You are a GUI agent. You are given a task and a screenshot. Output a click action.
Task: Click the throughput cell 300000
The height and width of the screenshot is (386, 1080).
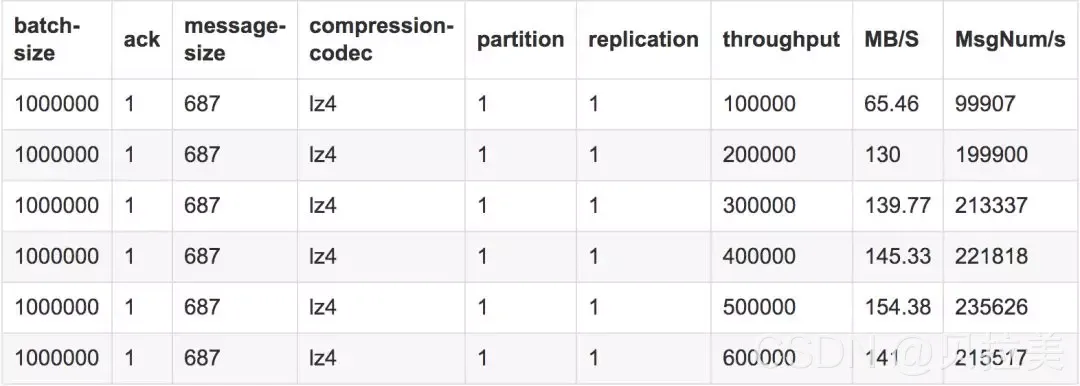(x=759, y=205)
